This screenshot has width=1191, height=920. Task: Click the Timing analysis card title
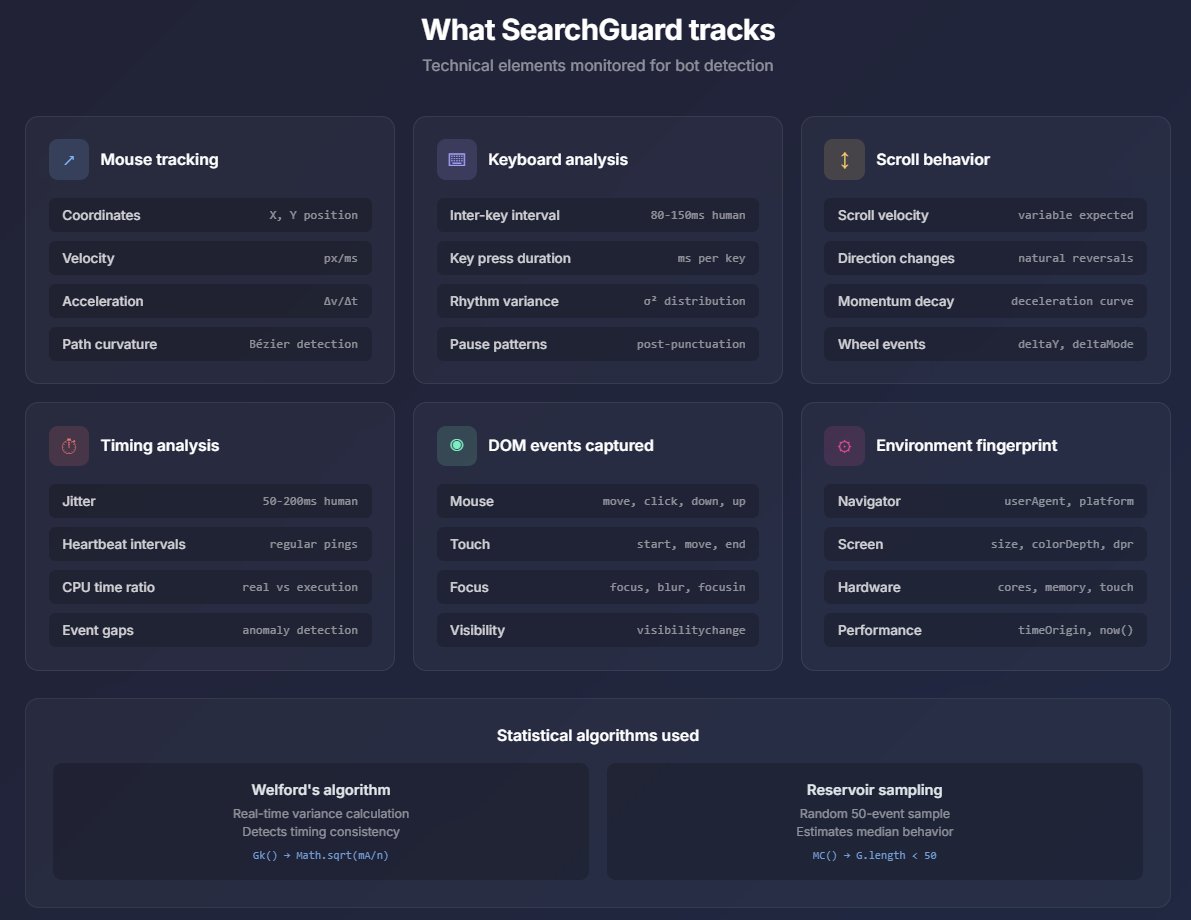(x=160, y=446)
